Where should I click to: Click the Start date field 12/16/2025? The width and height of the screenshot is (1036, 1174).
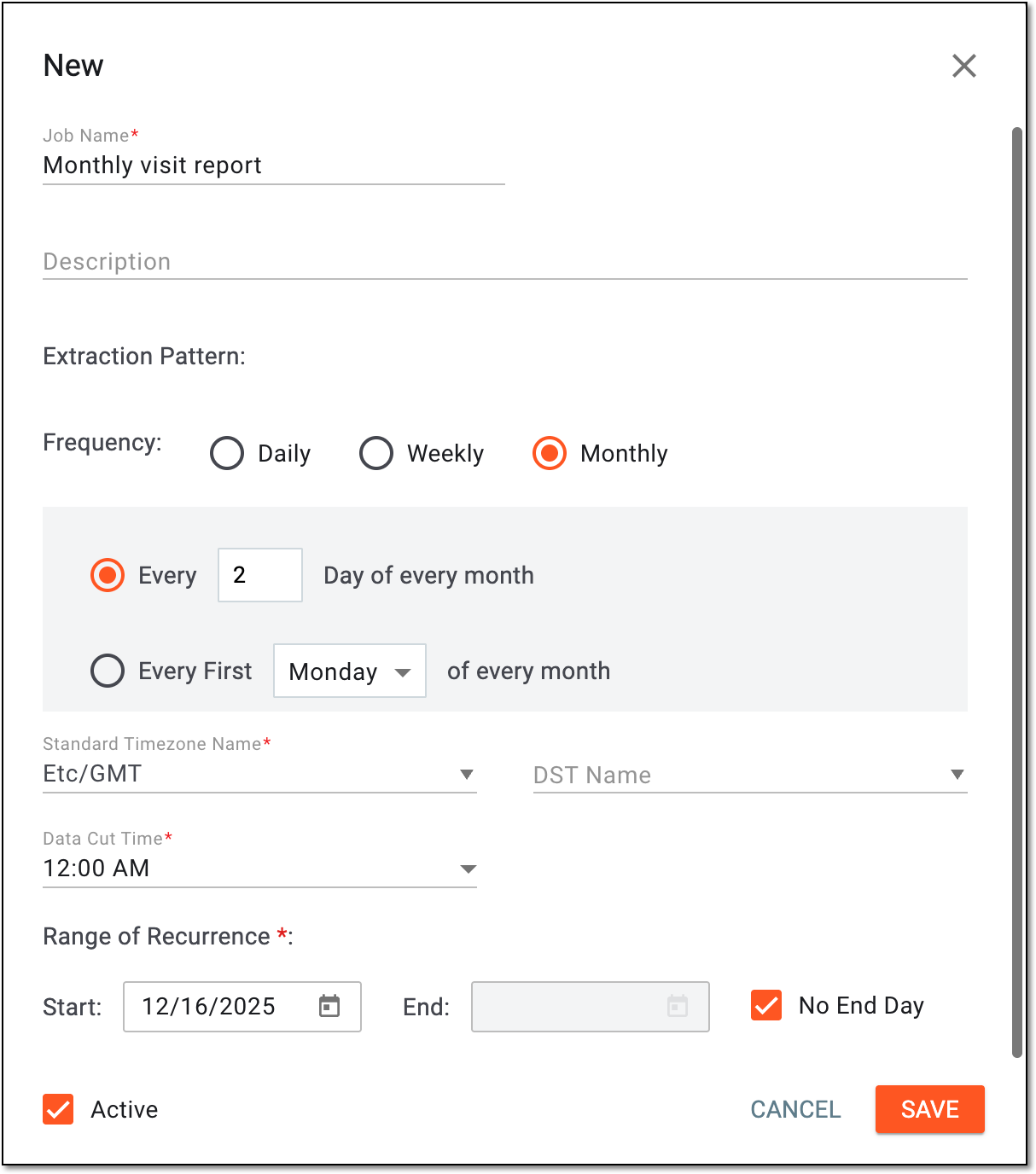pyautogui.click(x=242, y=1007)
